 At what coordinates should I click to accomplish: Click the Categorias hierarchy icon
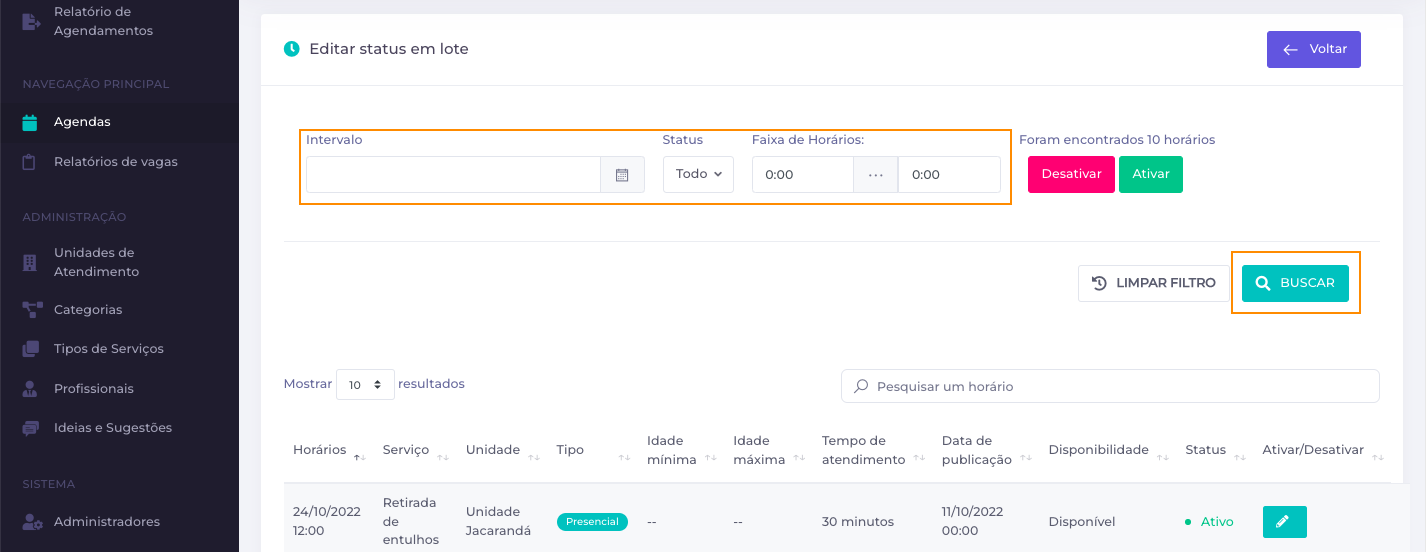pos(32,310)
